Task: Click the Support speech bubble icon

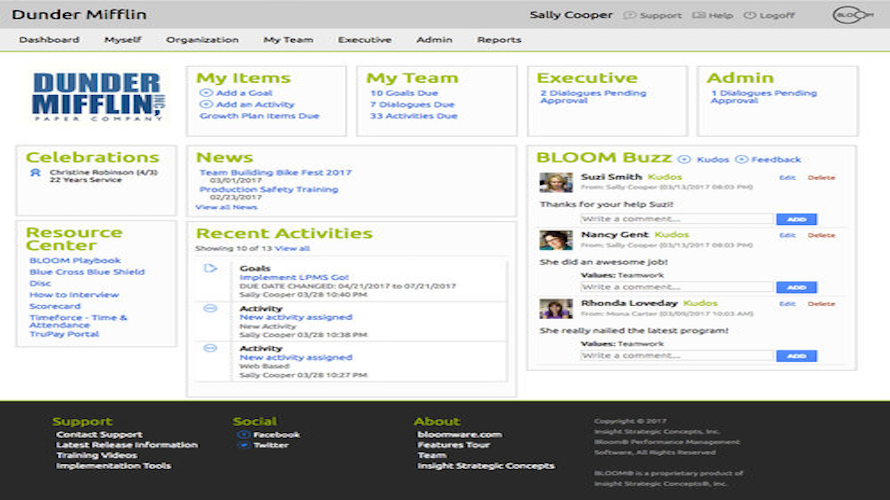Action: tap(629, 15)
